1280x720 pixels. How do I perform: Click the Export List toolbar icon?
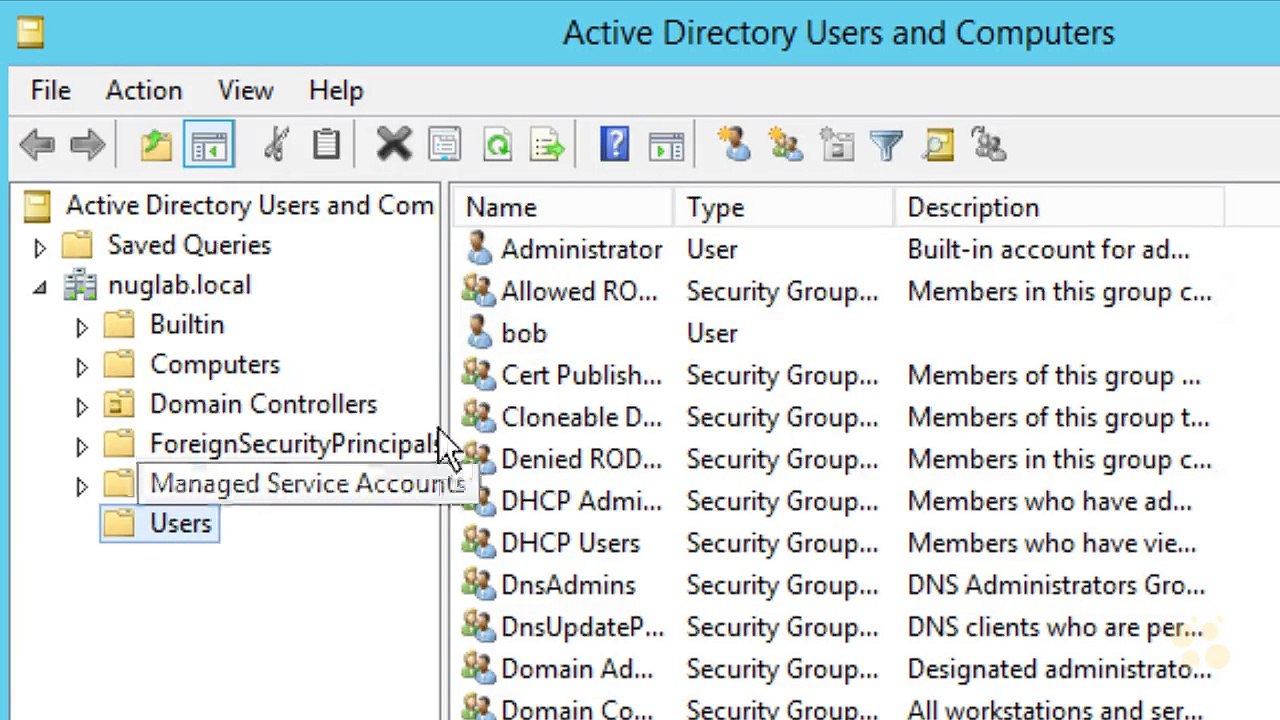548,146
